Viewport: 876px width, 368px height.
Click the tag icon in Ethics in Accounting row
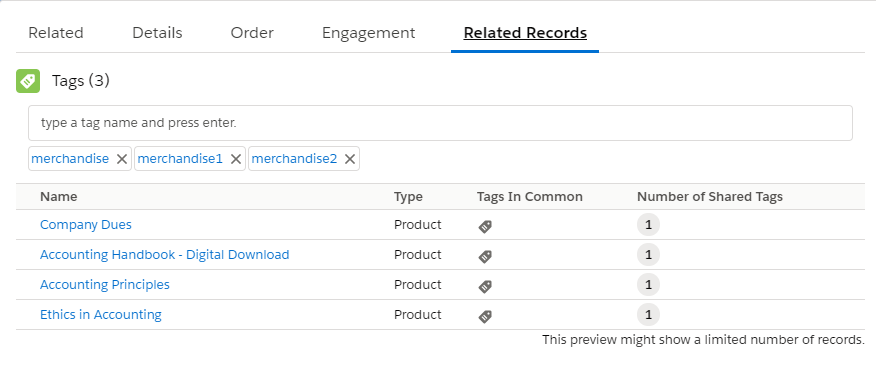pyautogui.click(x=485, y=316)
